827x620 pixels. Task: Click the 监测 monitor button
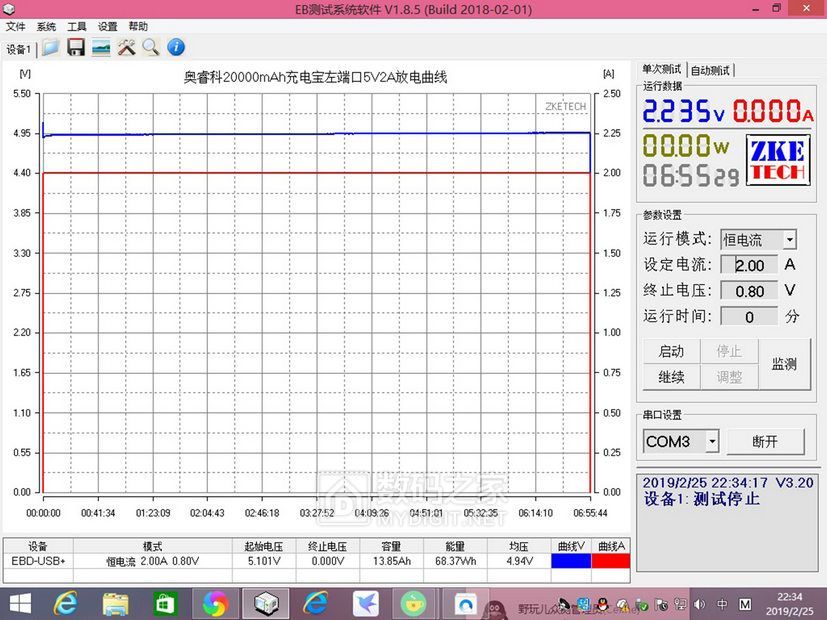pyautogui.click(x=783, y=364)
